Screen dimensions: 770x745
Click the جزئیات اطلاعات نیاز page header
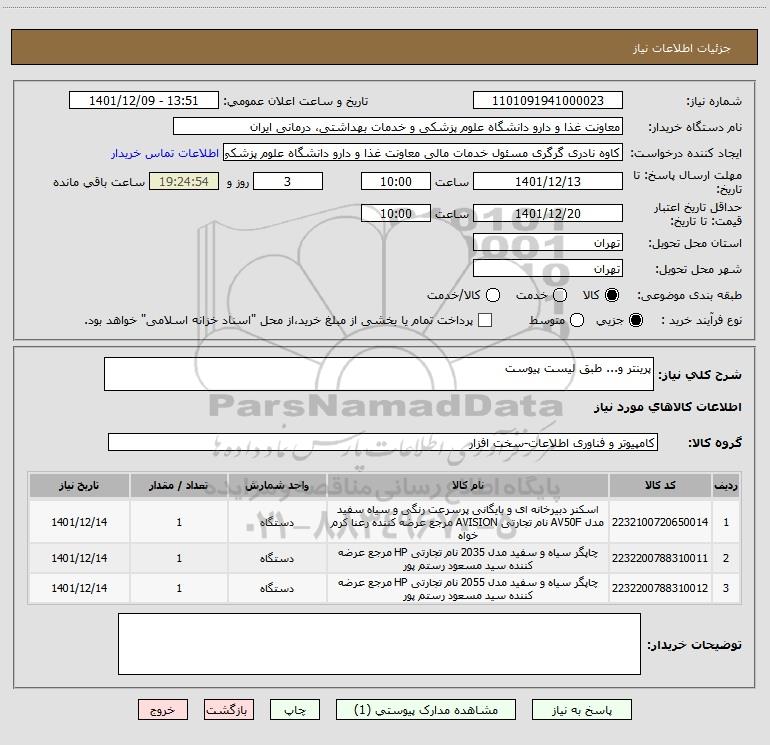(x=682, y=48)
